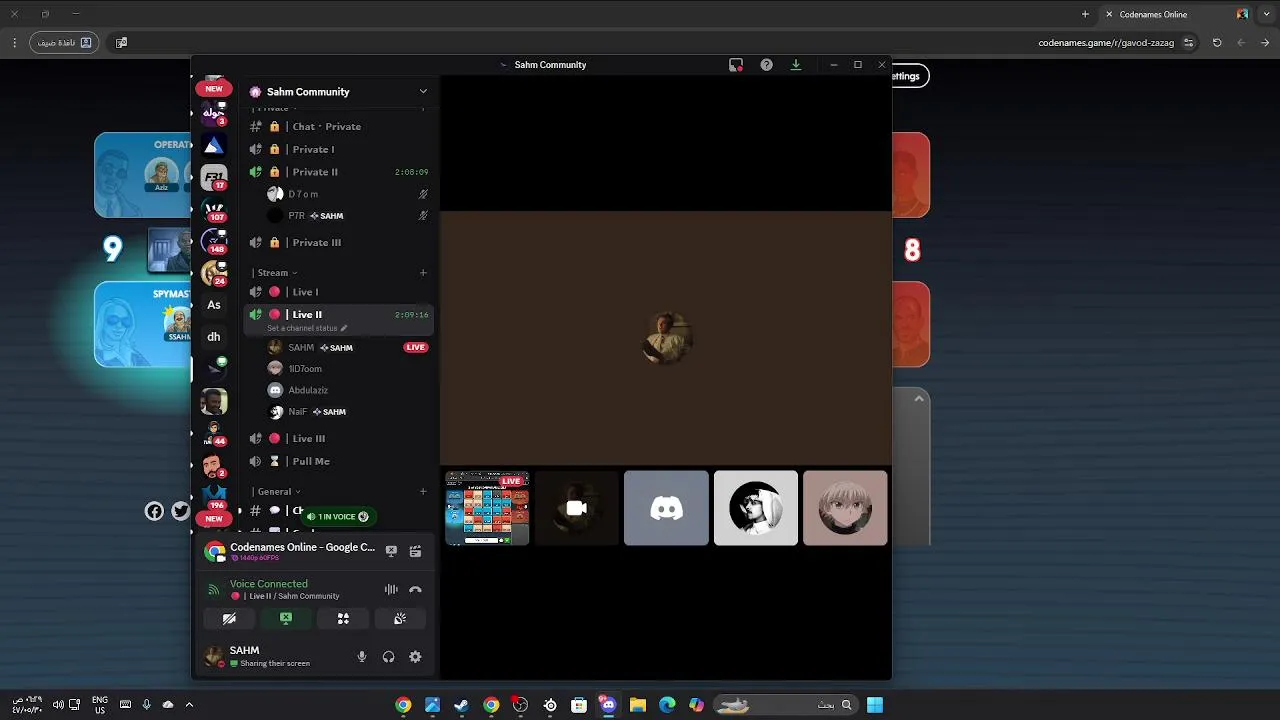Collapse the General category

point(277,492)
